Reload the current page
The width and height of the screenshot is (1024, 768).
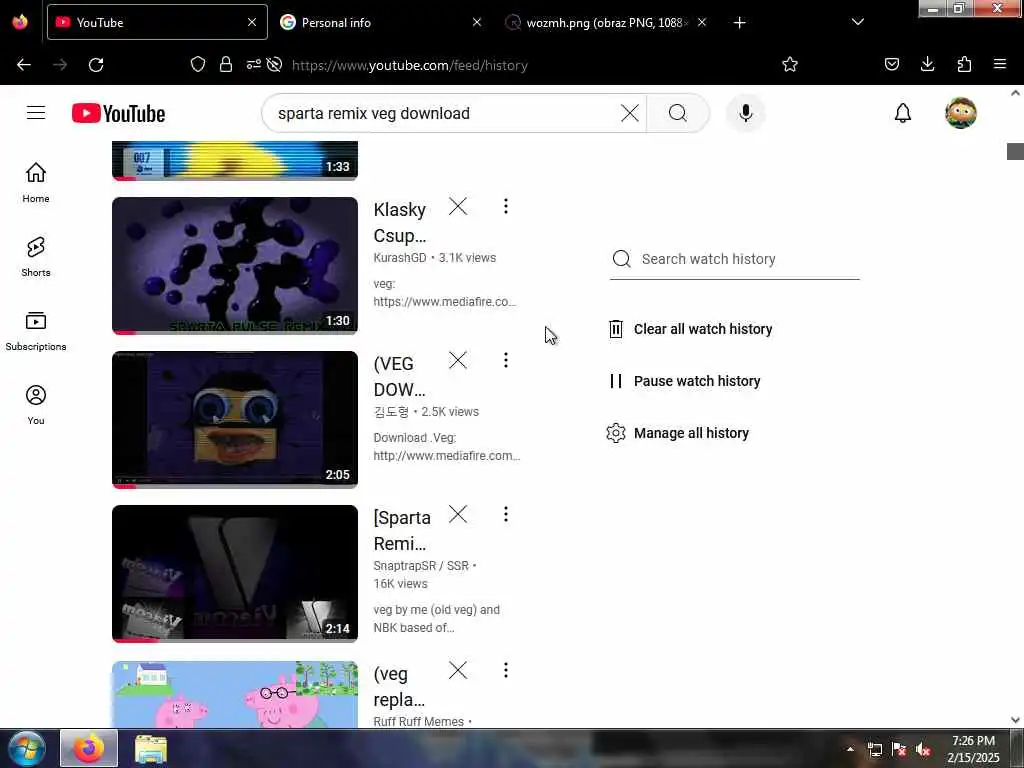coord(96,65)
